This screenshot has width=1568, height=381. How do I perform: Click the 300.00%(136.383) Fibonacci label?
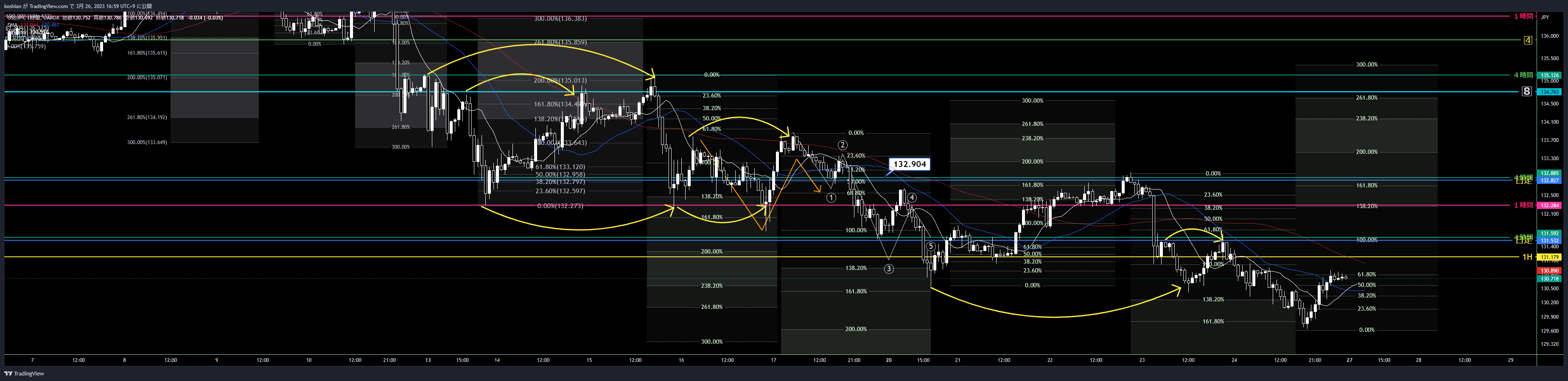tap(560, 19)
